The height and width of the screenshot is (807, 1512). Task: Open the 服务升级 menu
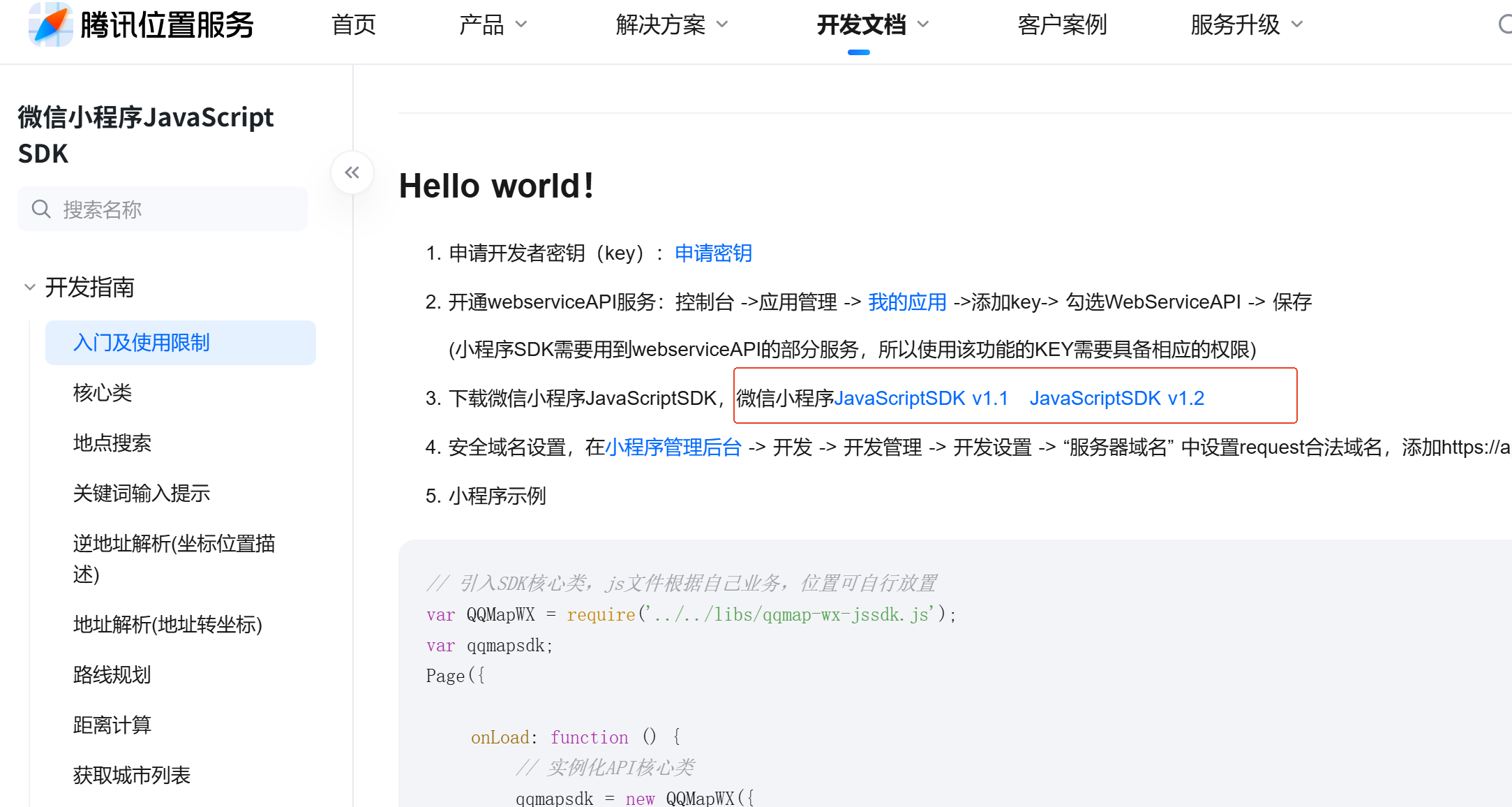(1235, 24)
